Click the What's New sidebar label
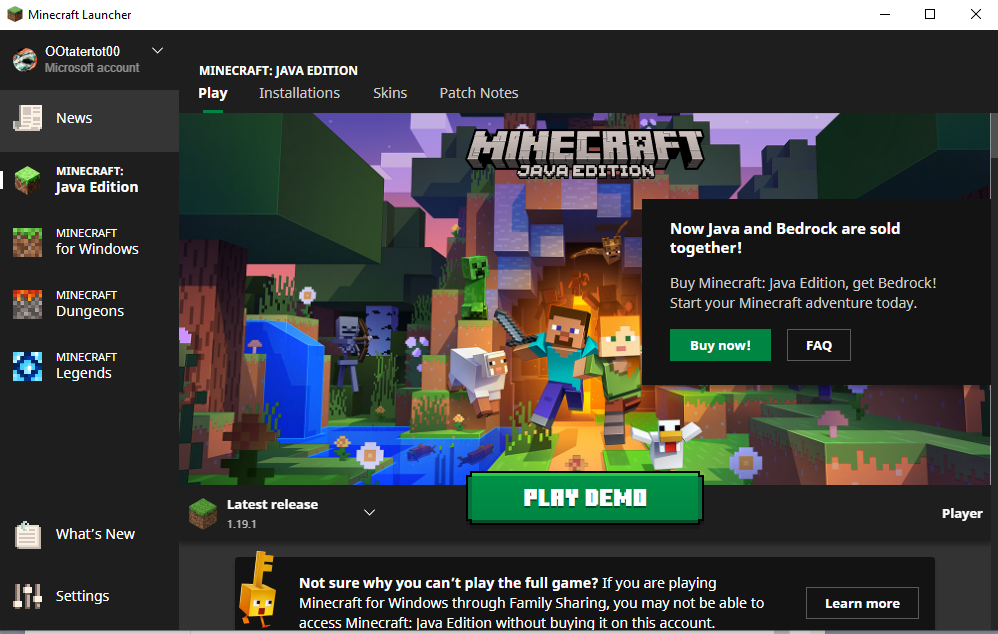Viewport: 998px width, 634px height. [x=95, y=534]
